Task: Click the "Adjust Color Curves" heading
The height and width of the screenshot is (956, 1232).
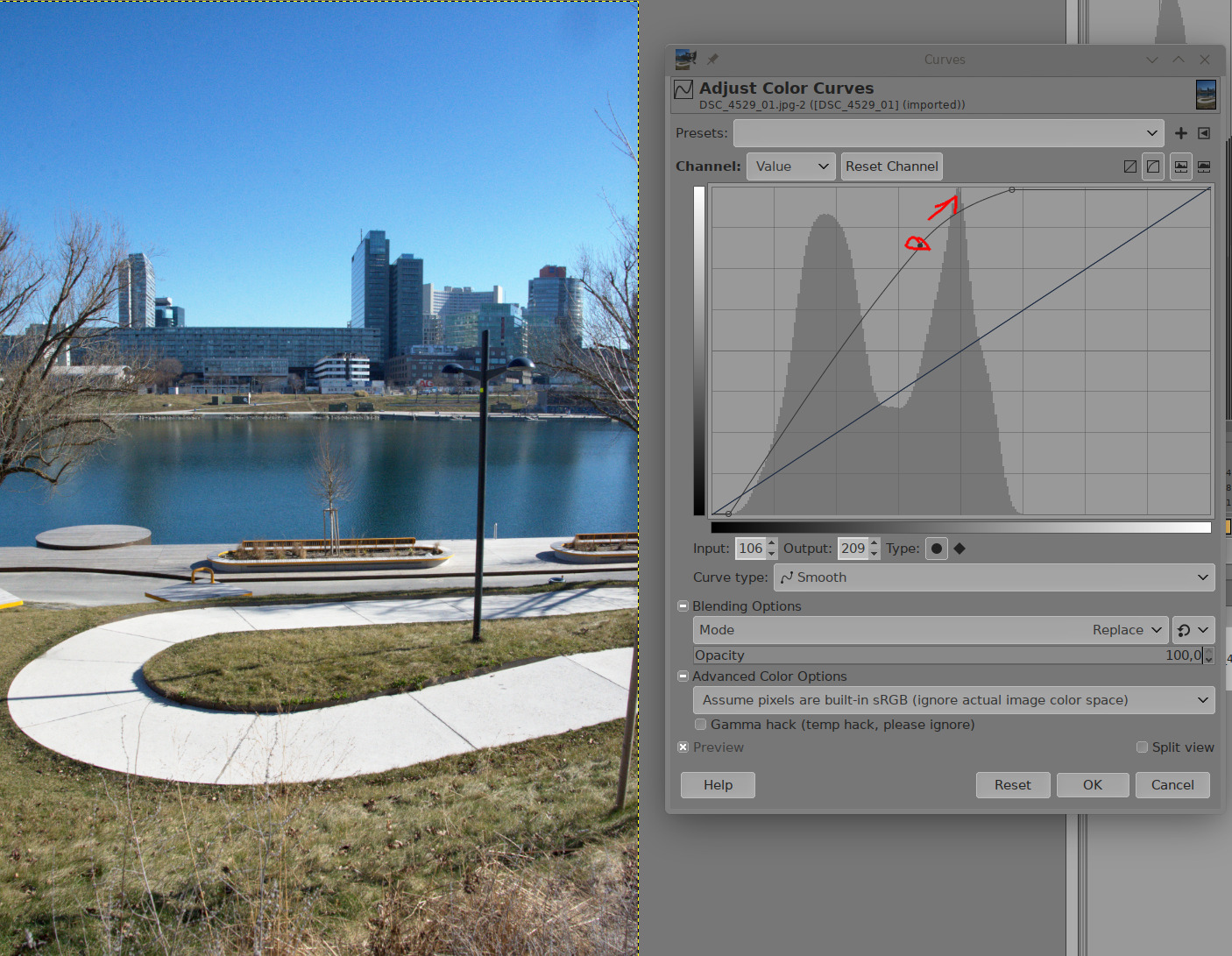Action: (786, 88)
